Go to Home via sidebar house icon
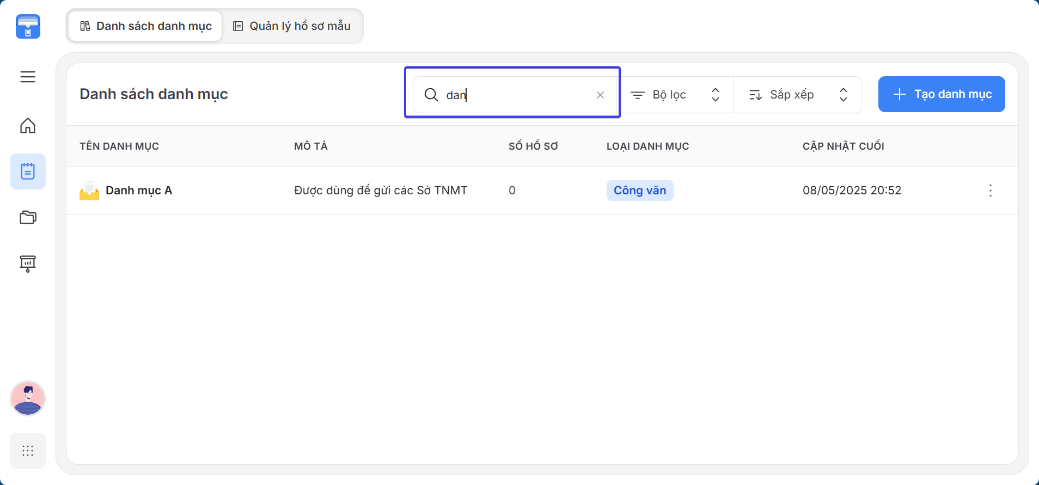The height and width of the screenshot is (485, 1039). pyautogui.click(x=28, y=125)
